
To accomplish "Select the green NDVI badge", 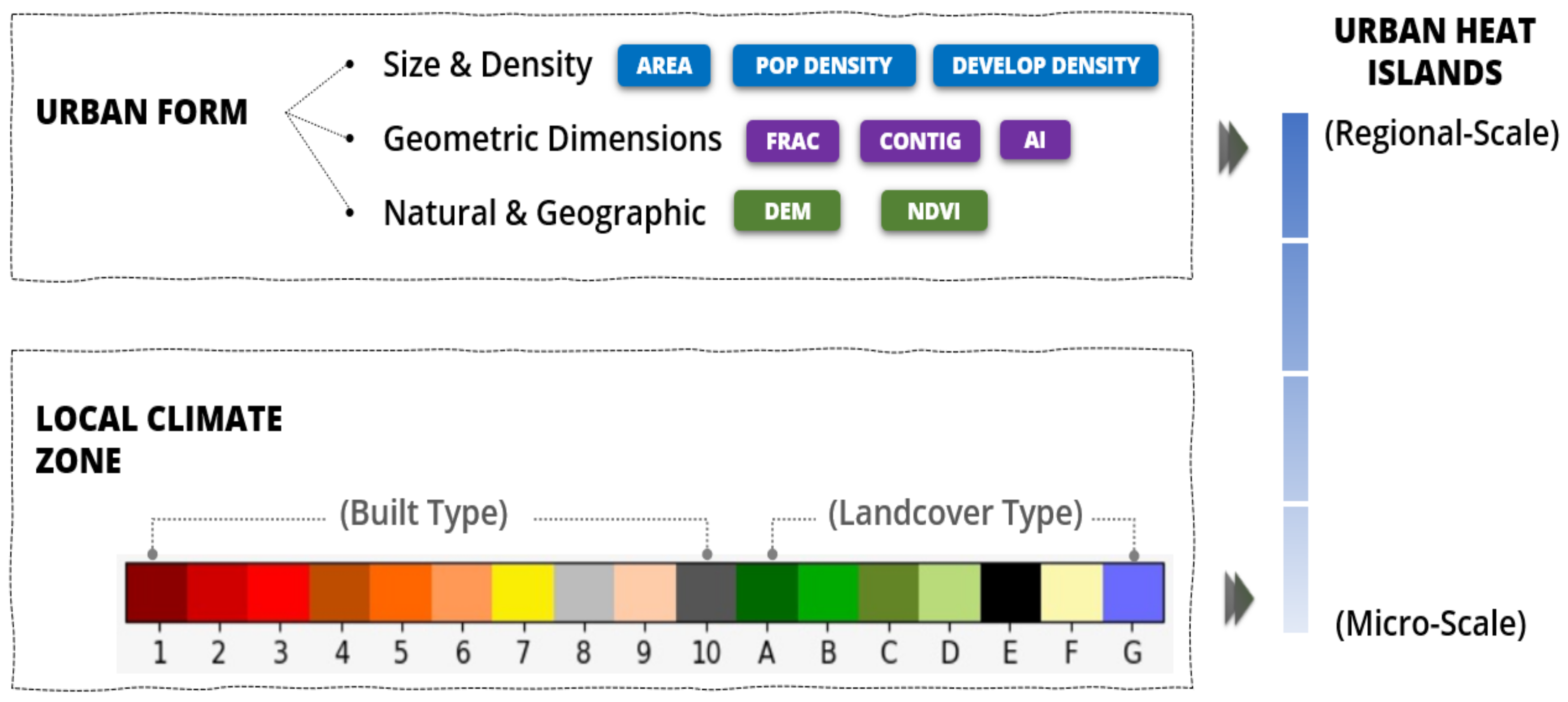I will pyautogui.click(x=934, y=211).
